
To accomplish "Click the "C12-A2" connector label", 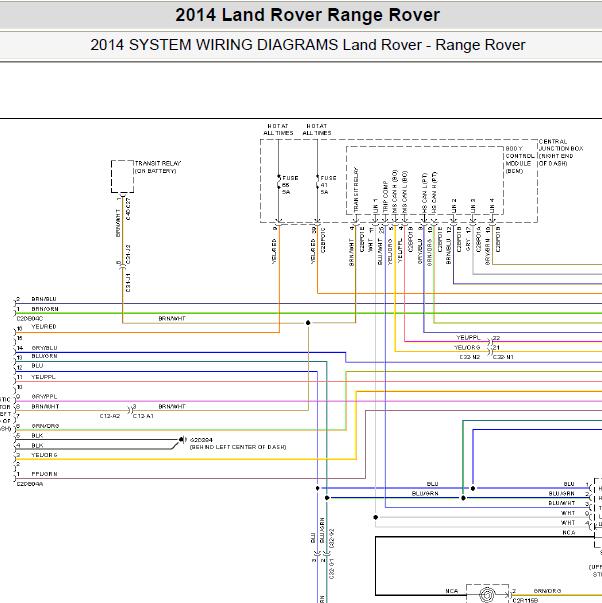I will point(110,416).
